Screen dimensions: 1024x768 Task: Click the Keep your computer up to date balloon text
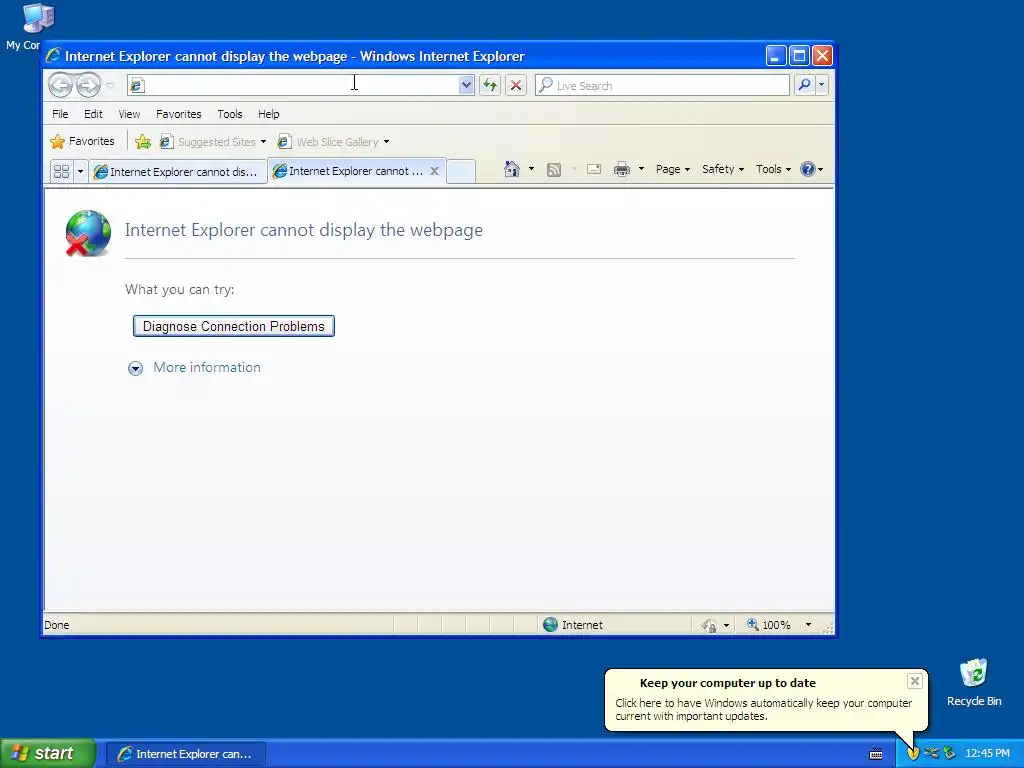763,709
